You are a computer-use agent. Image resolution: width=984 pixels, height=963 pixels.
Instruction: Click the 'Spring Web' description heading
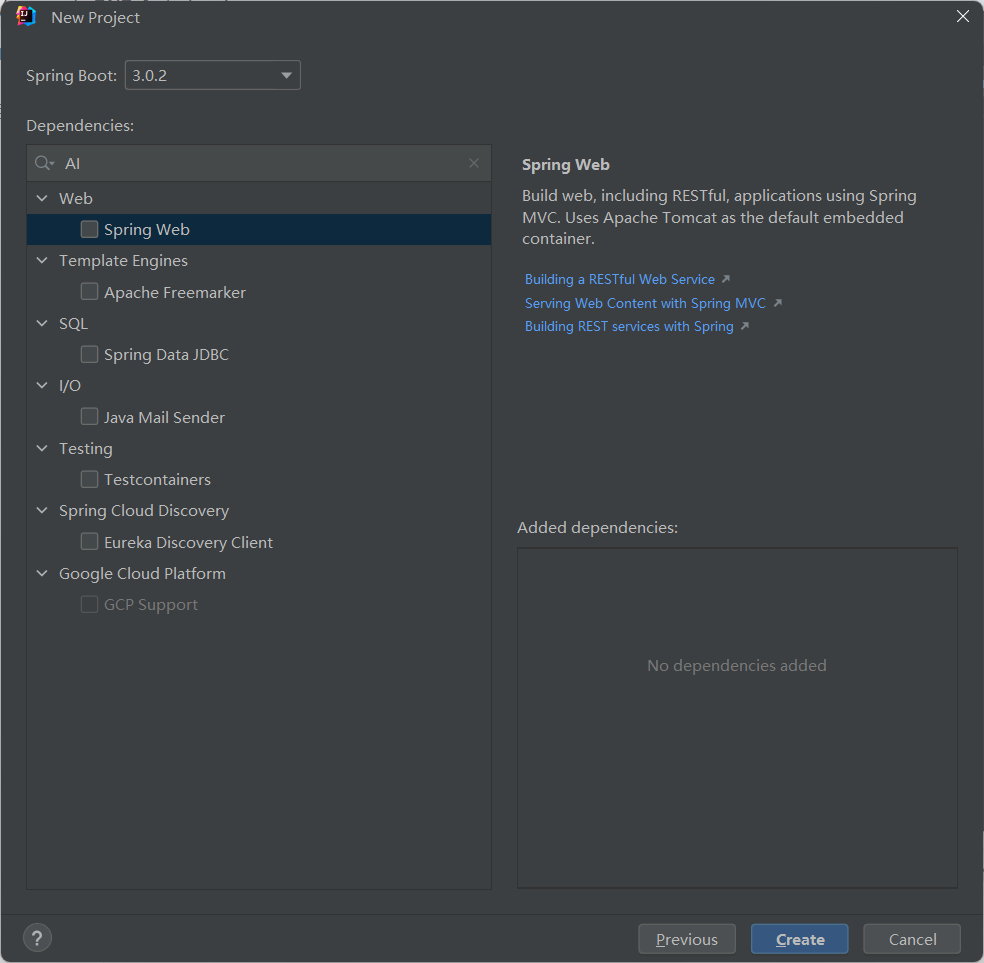[565, 164]
